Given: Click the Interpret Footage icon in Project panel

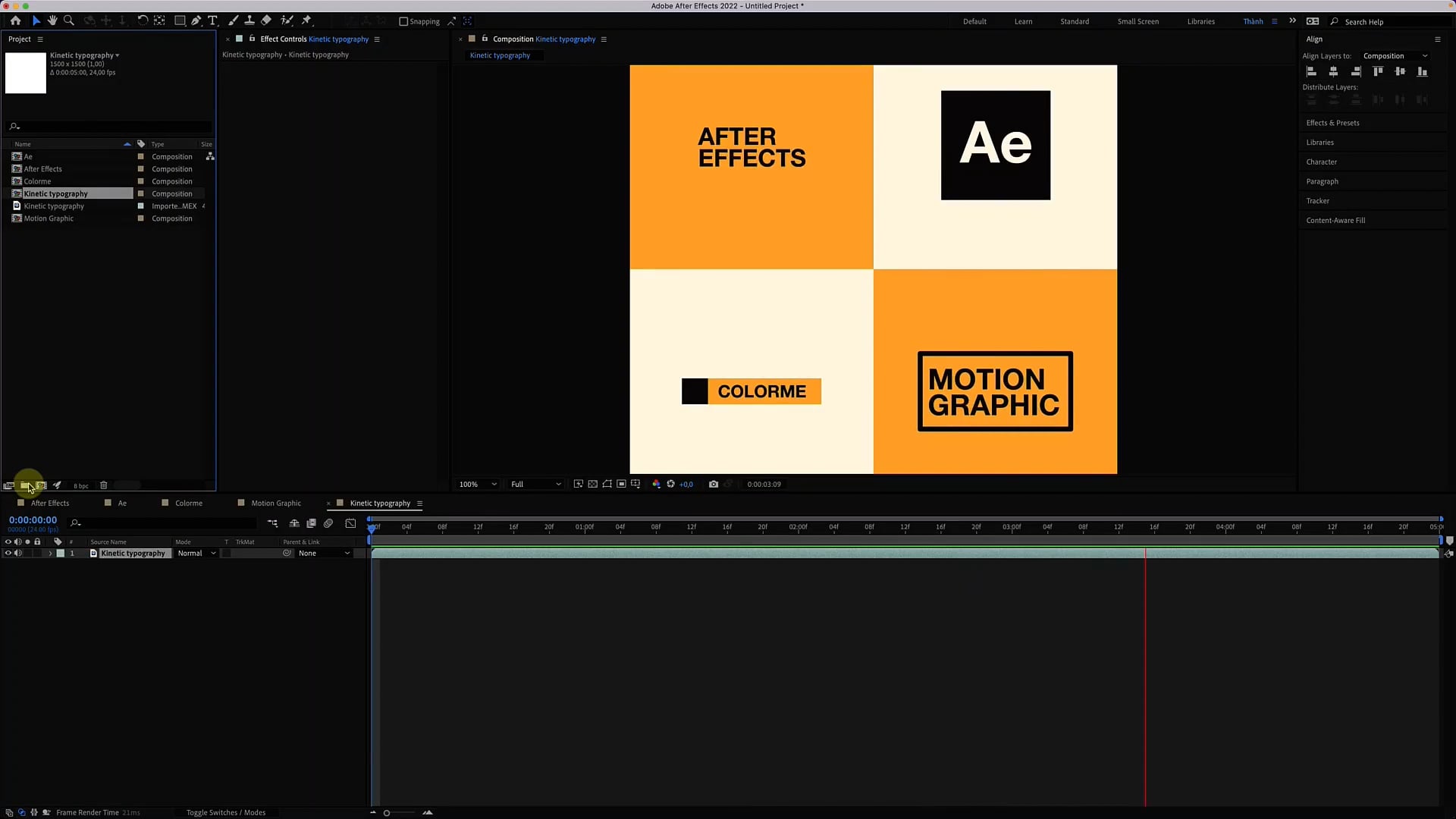Looking at the screenshot, I should (x=8, y=485).
